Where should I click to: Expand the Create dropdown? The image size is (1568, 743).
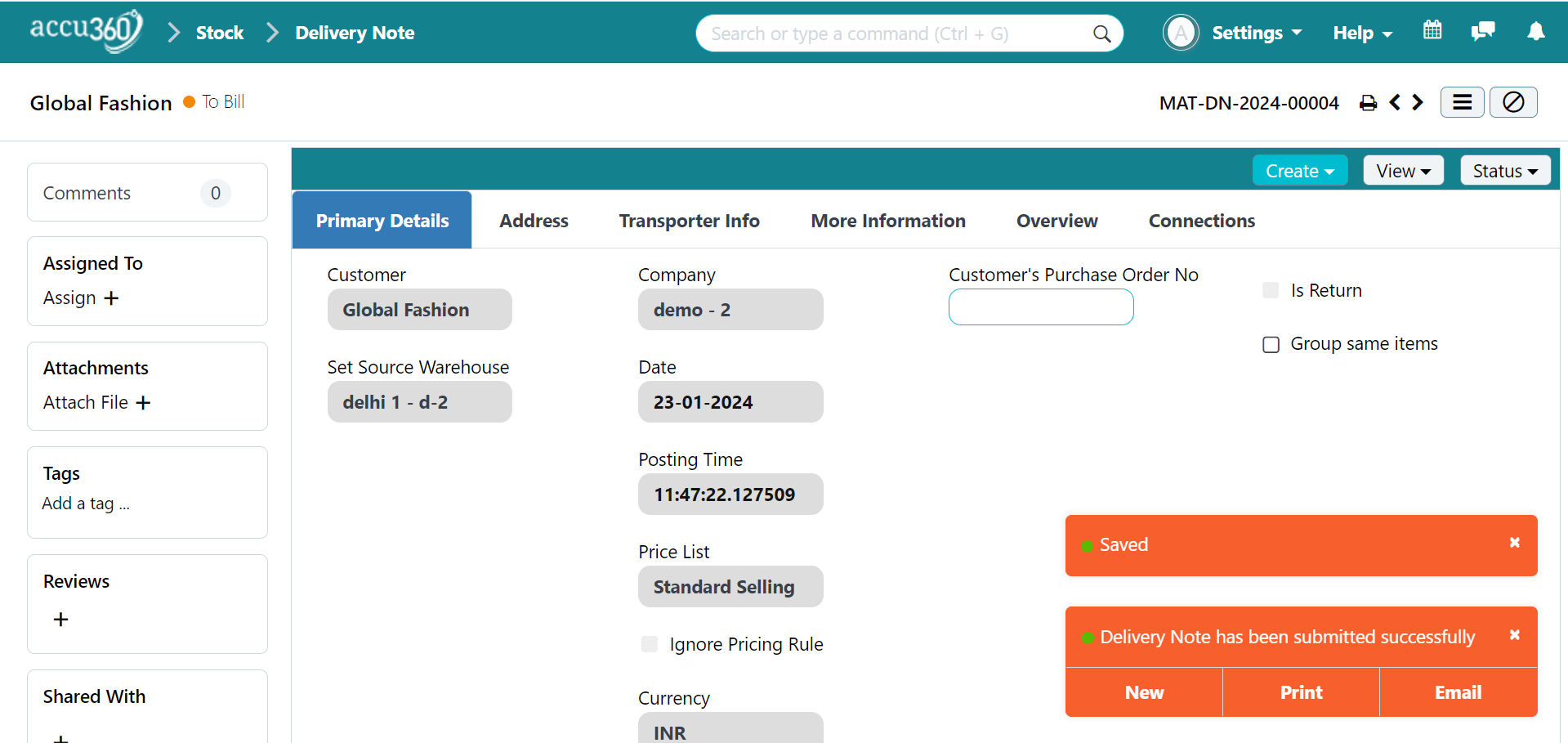point(1299,171)
